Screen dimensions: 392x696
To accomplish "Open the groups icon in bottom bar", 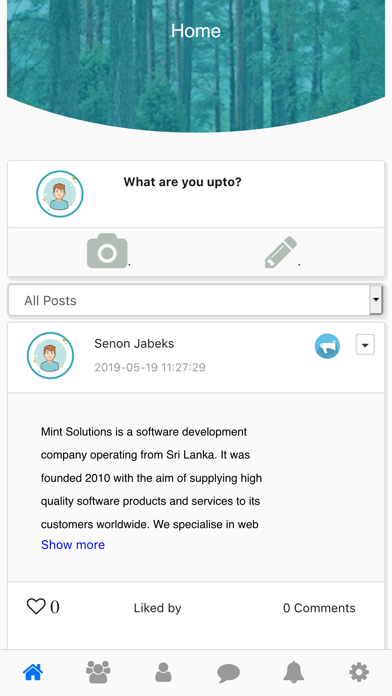I will coord(98,672).
